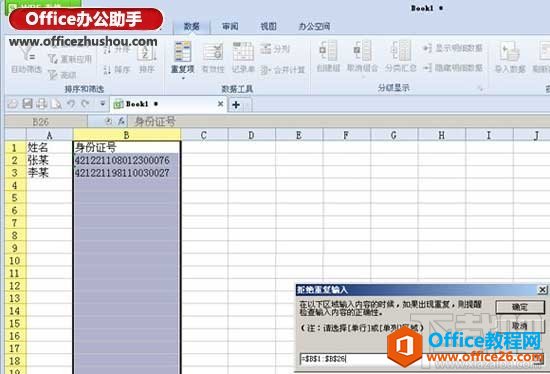Click the 分类汇总 icon
The width and height of the screenshot is (550, 374).
pyautogui.click(x=401, y=51)
